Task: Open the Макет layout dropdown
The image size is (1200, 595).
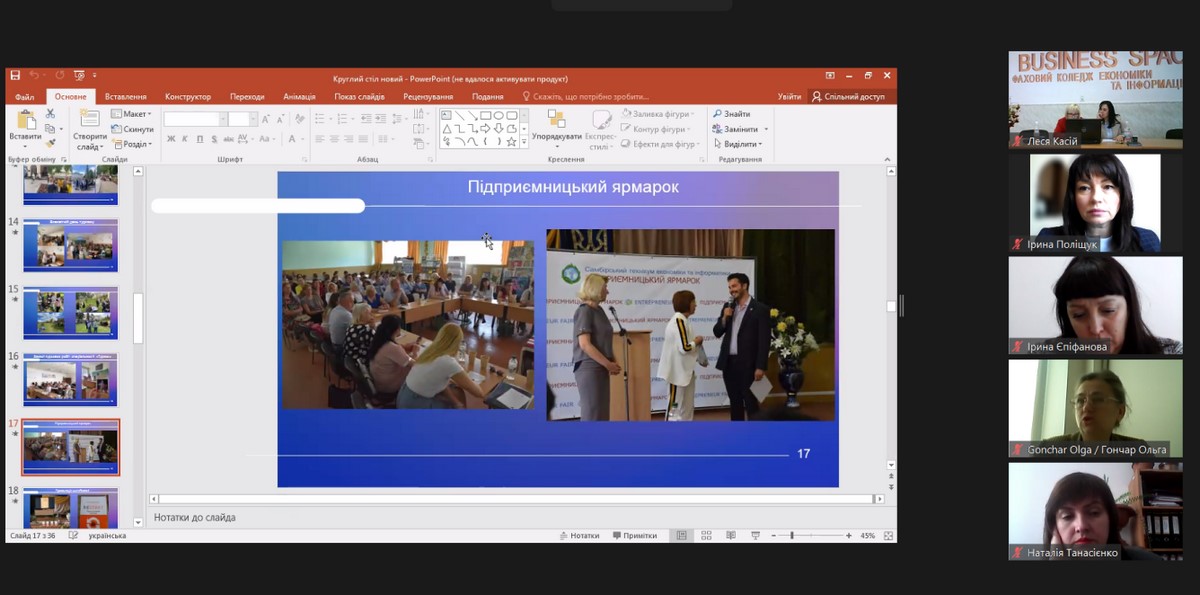Action: click(135, 114)
